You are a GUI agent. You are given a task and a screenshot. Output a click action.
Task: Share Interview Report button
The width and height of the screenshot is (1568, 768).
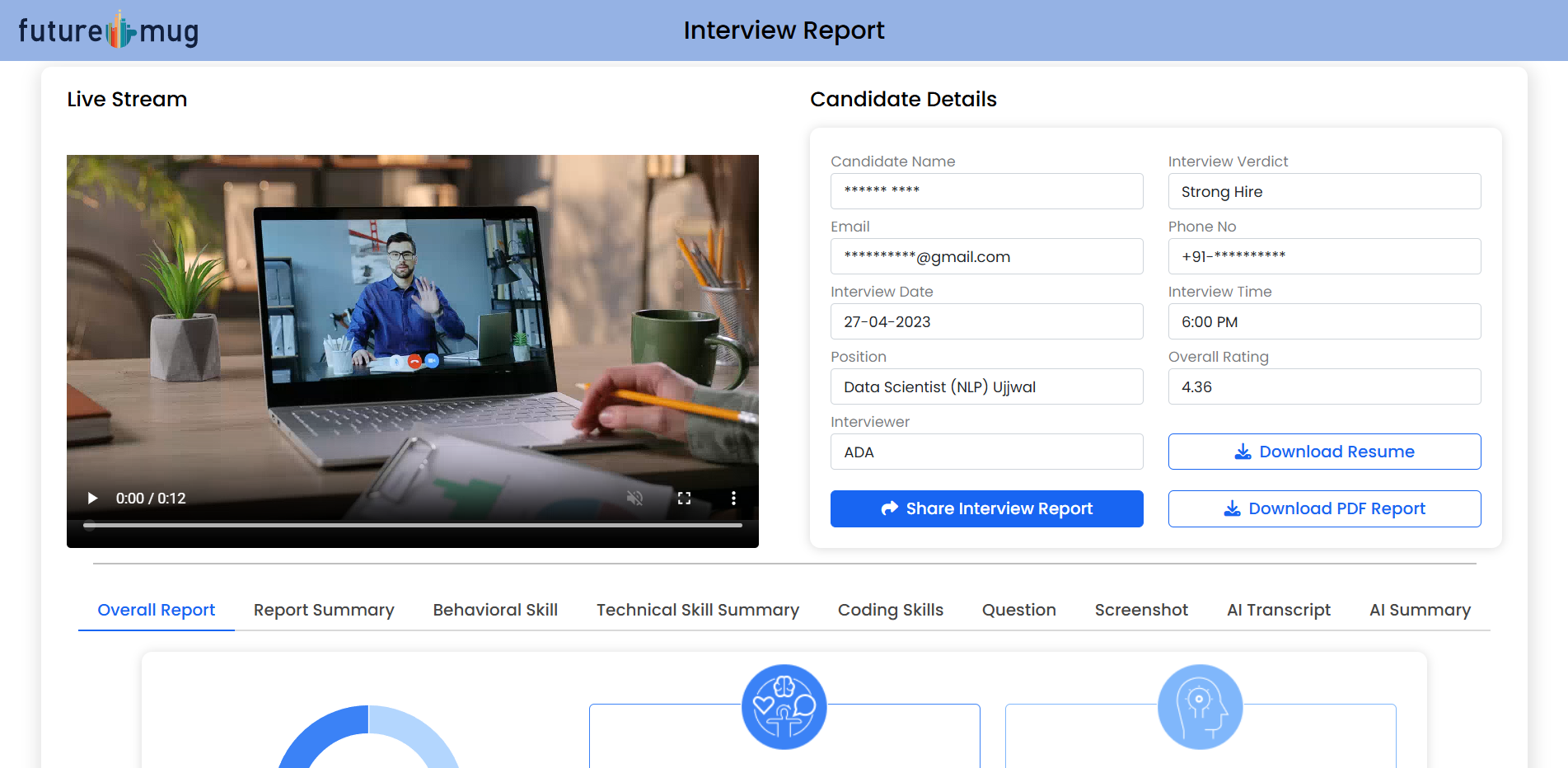(986, 508)
